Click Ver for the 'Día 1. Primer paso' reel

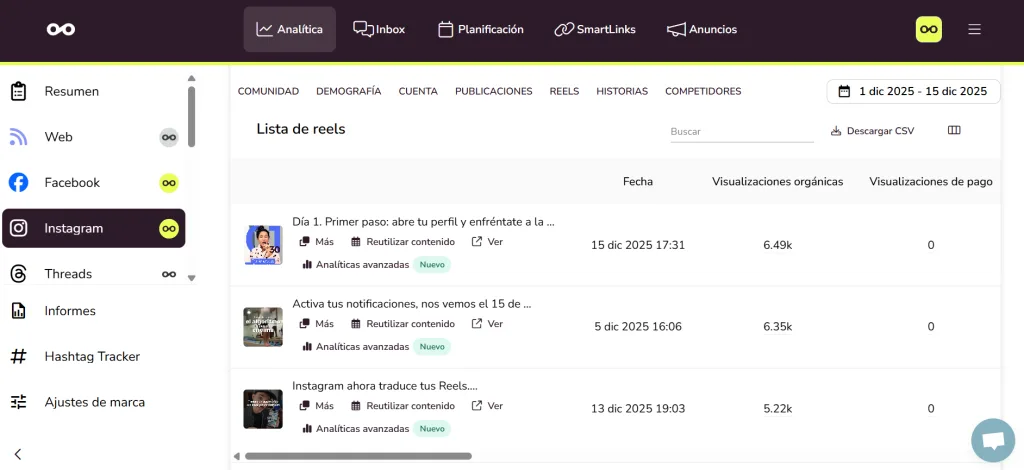click(x=488, y=242)
